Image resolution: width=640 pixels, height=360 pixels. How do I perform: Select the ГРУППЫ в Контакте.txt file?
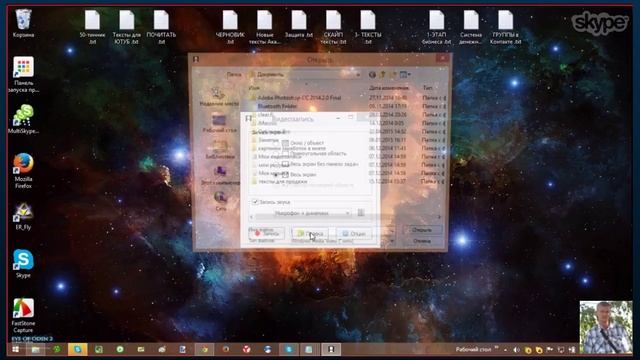505,27
